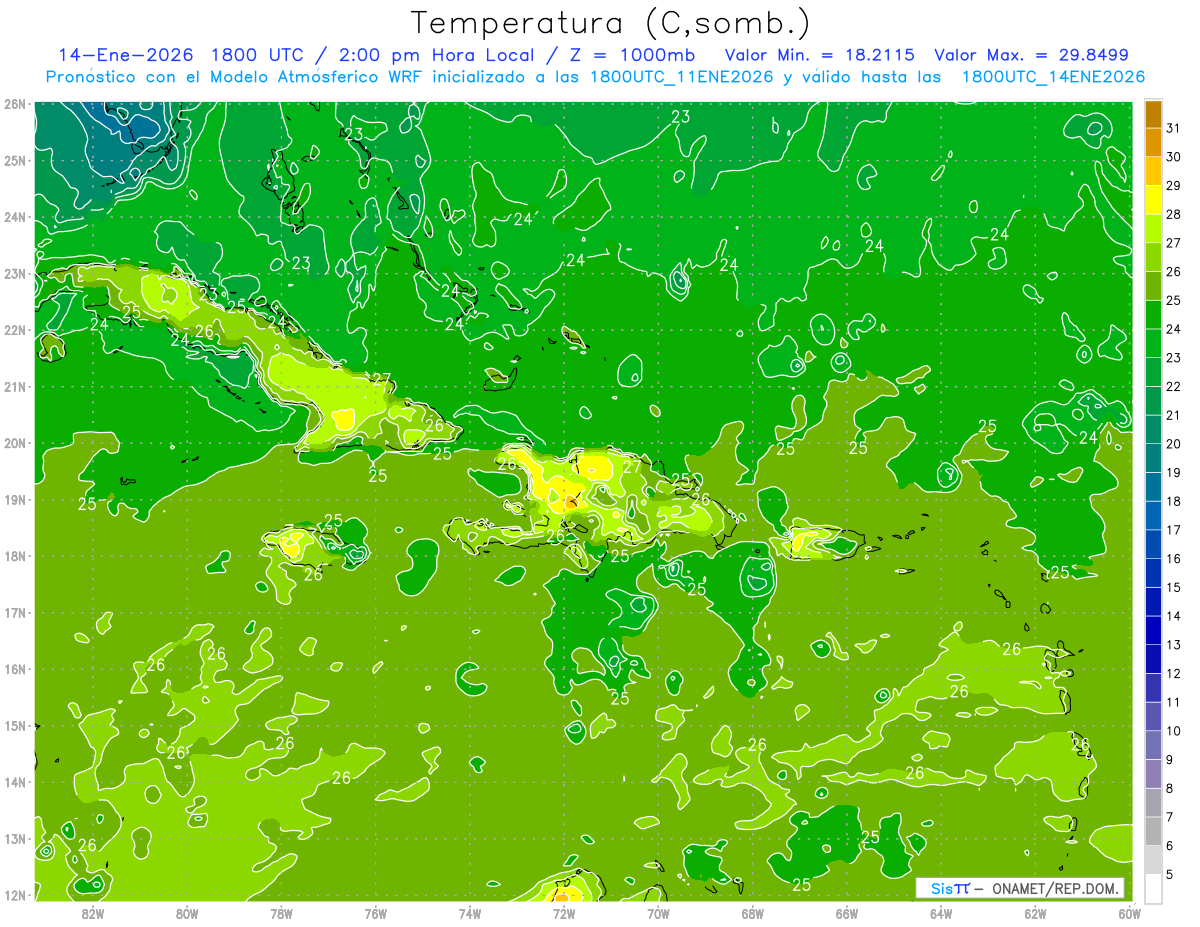Click the '12N' latitude axis label
The width and height of the screenshot is (1200, 927).
[x=14, y=895]
